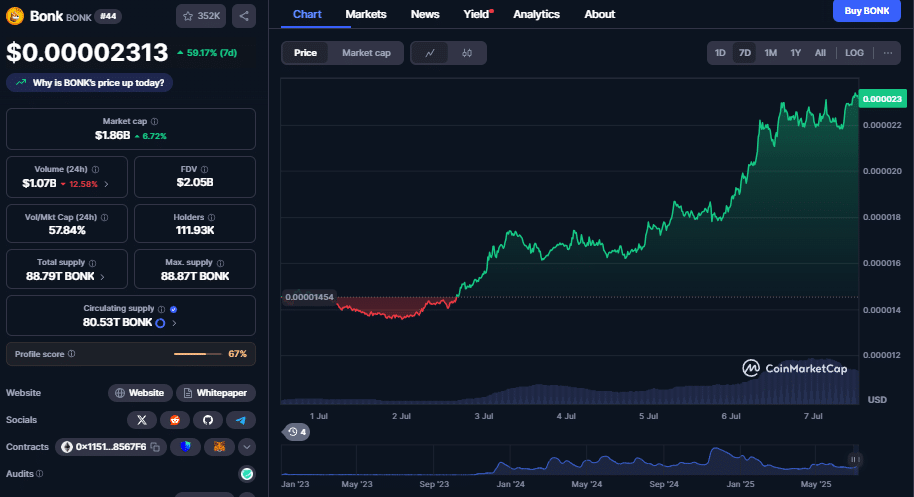Click the Buy BONK button
914x497 pixels.
(x=867, y=11)
